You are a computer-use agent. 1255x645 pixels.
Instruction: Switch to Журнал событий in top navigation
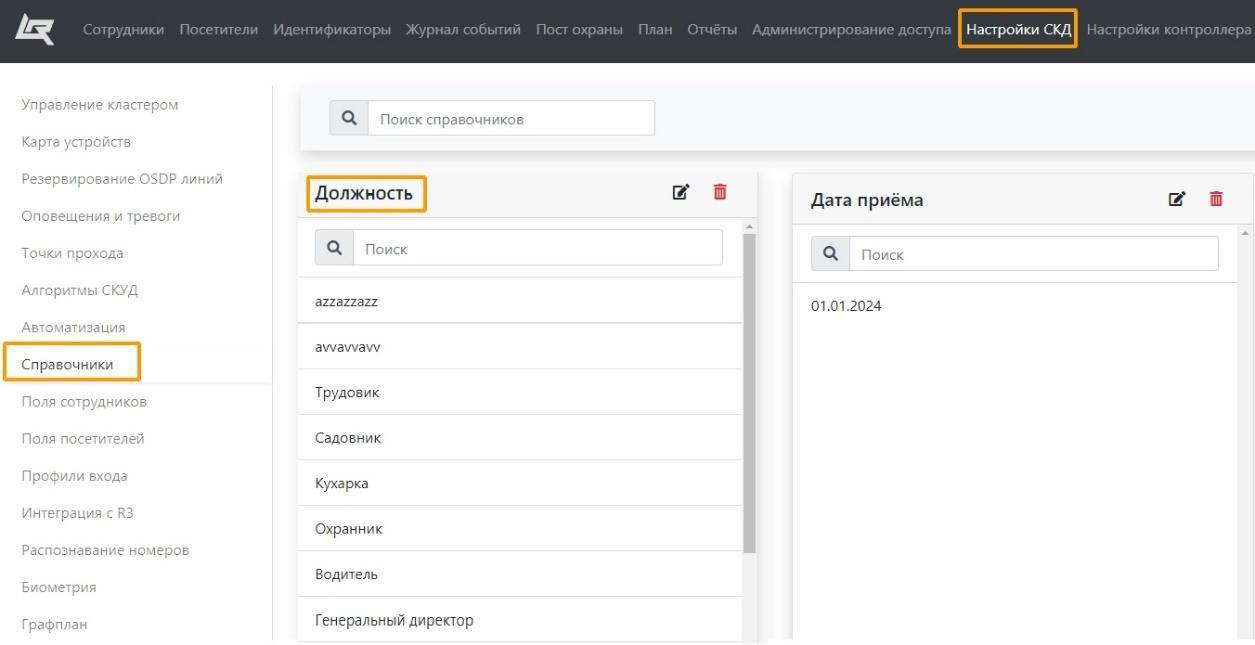pyautogui.click(x=463, y=29)
